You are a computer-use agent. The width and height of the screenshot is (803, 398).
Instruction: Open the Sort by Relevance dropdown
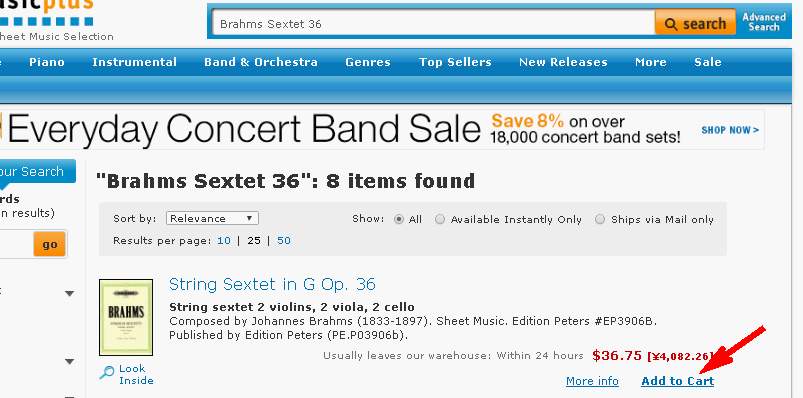point(212,218)
